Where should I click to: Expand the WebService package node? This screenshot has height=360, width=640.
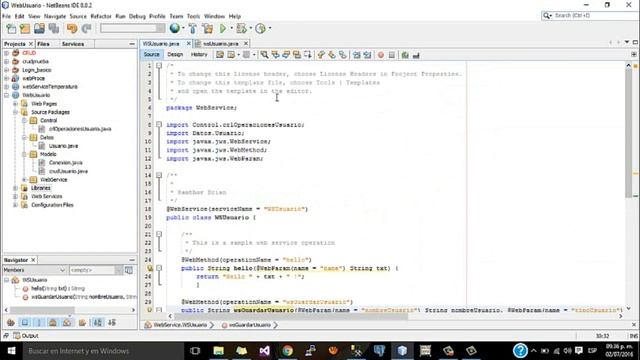pos(24,180)
